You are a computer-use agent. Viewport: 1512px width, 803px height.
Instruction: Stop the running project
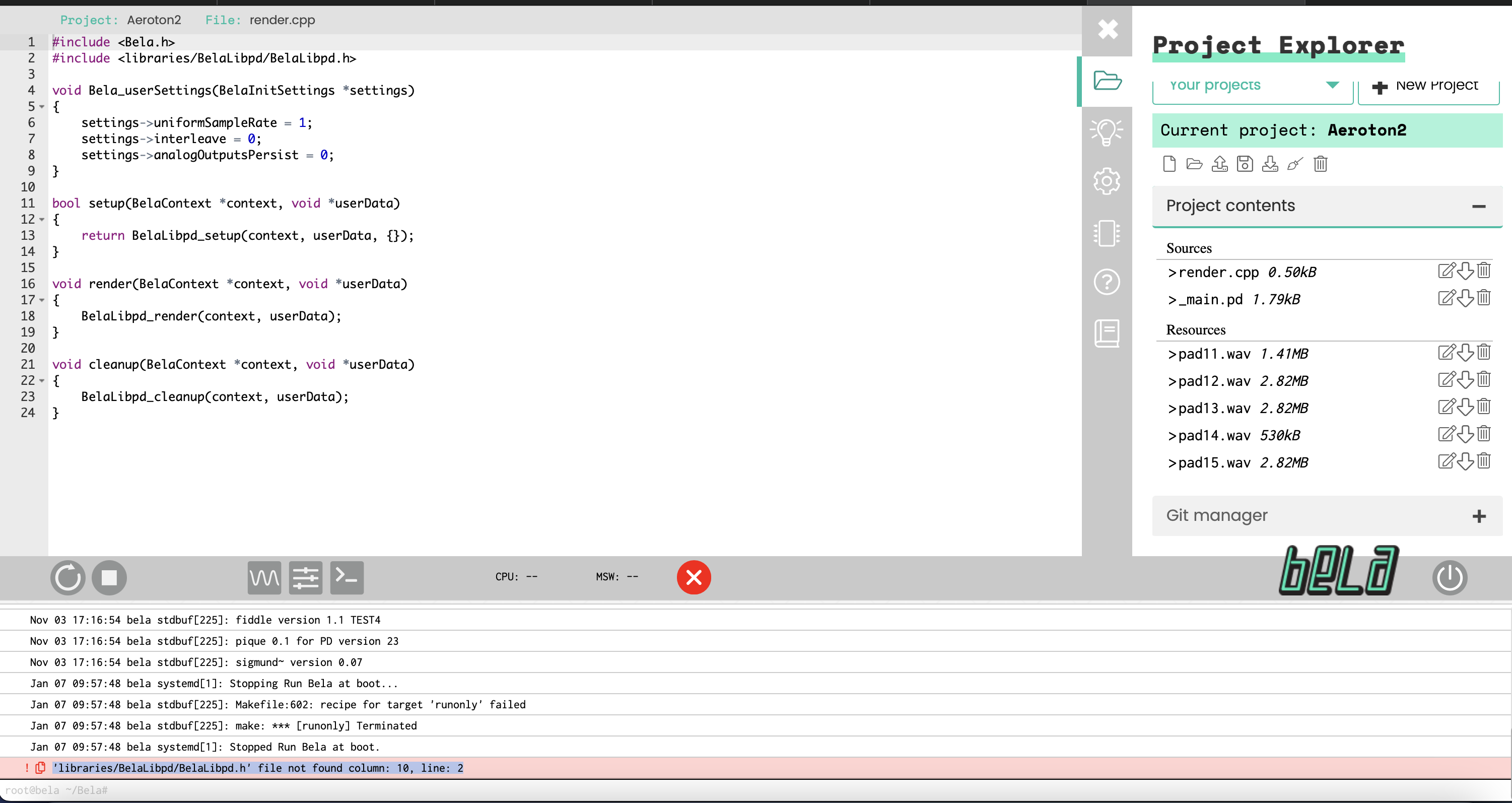[109, 578]
